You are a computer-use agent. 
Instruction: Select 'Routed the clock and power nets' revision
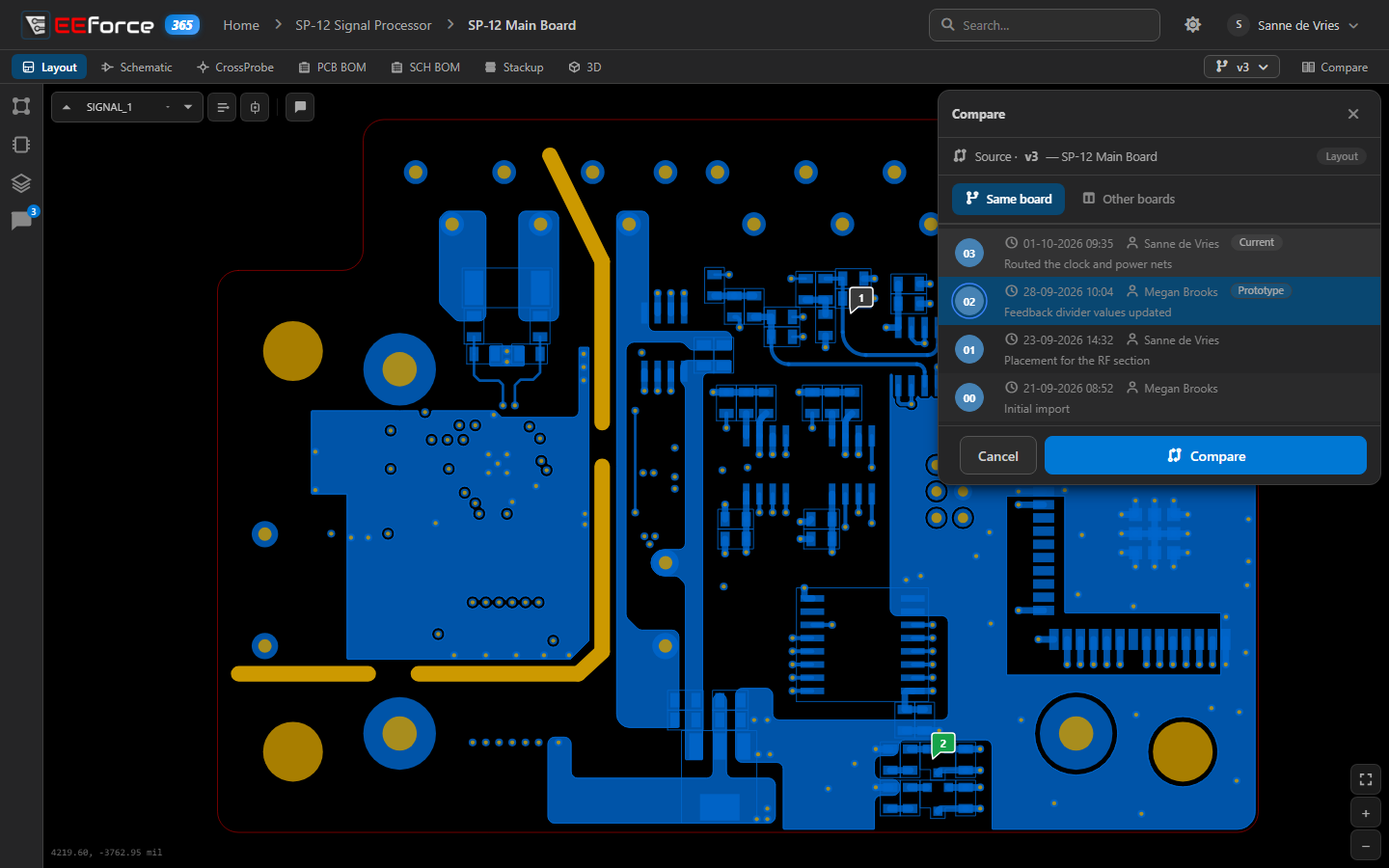tap(1159, 254)
